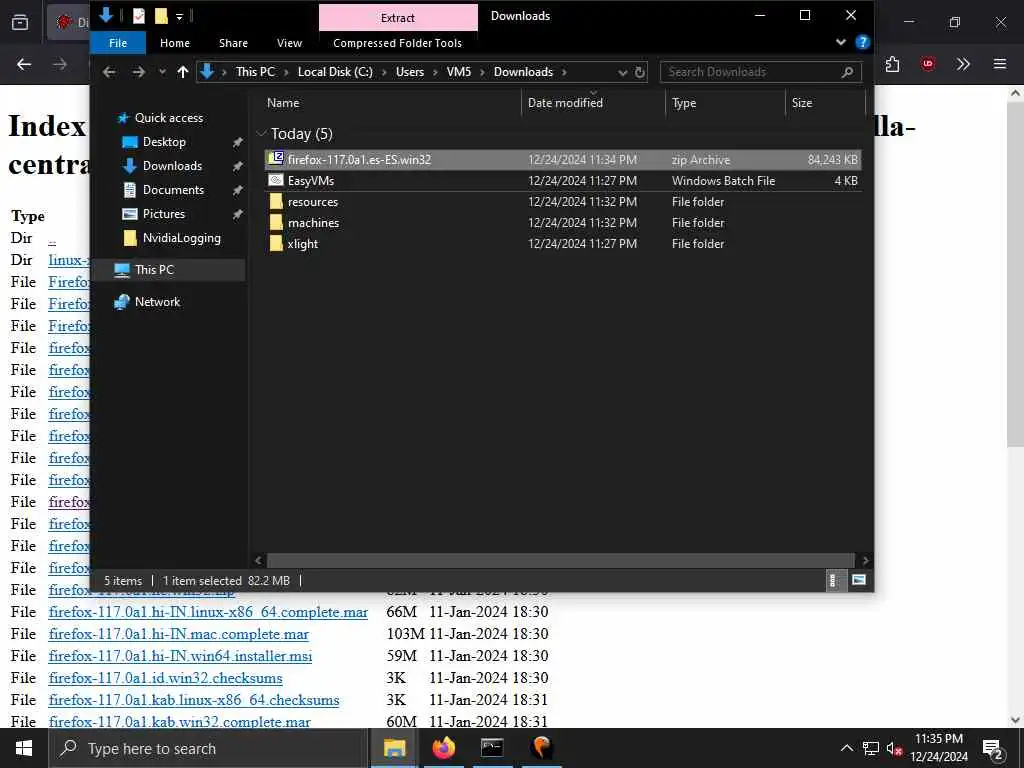Click the machines folder icon

(x=276, y=222)
